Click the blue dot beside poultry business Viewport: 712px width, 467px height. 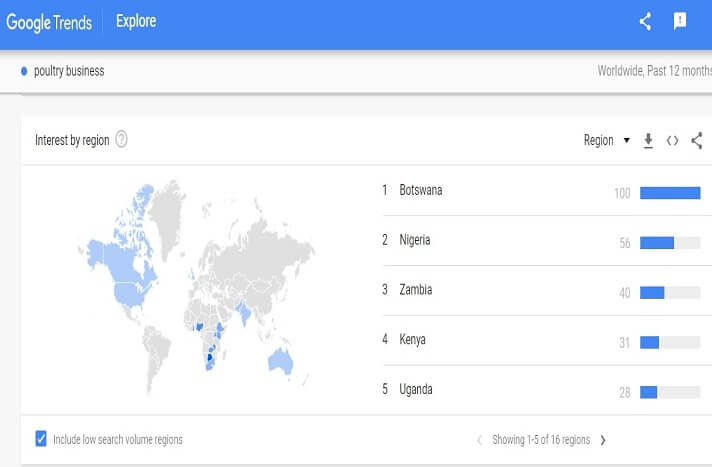click(24, 71)
